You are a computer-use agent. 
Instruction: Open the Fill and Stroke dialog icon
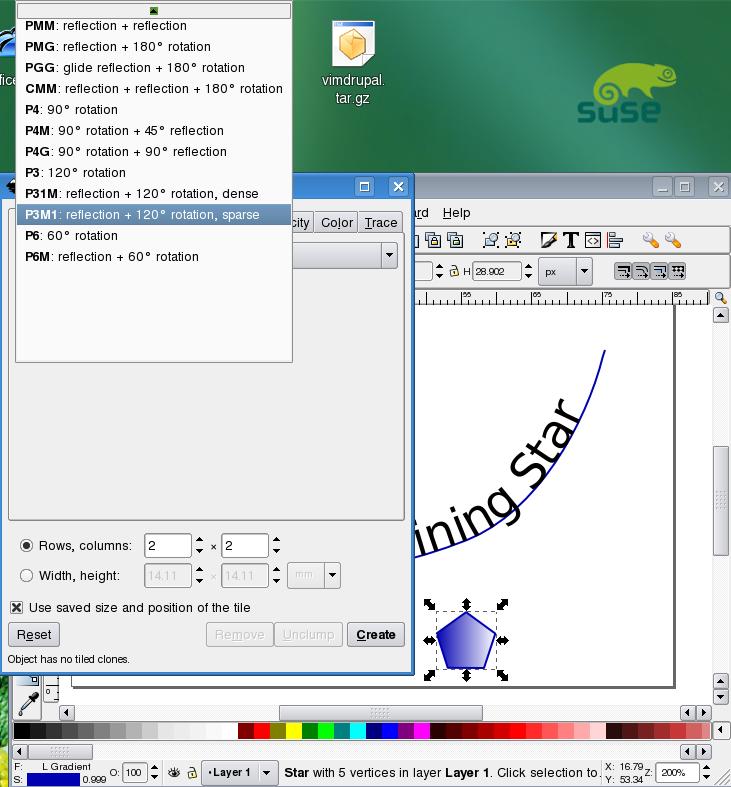[548, 240]
